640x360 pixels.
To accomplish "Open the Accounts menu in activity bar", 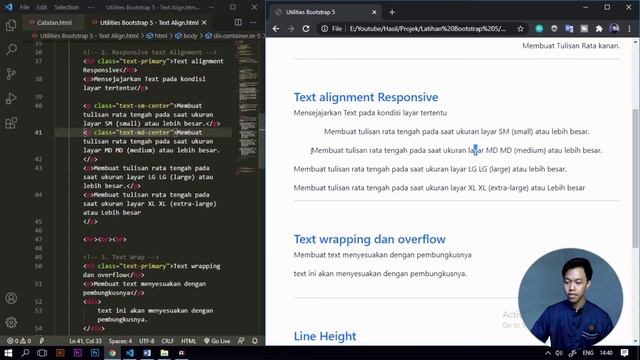I will click(x=11, y=298).
